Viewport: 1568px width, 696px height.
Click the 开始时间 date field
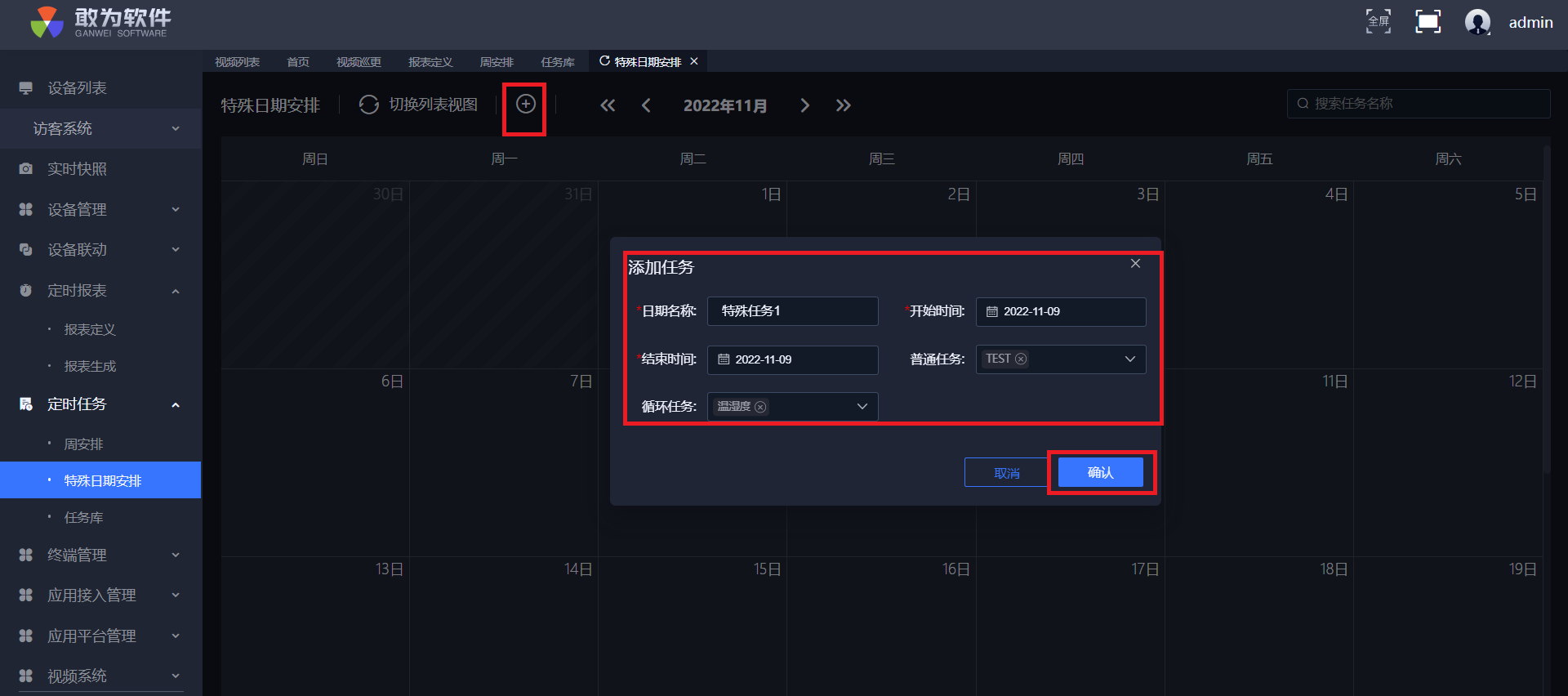1061,311
